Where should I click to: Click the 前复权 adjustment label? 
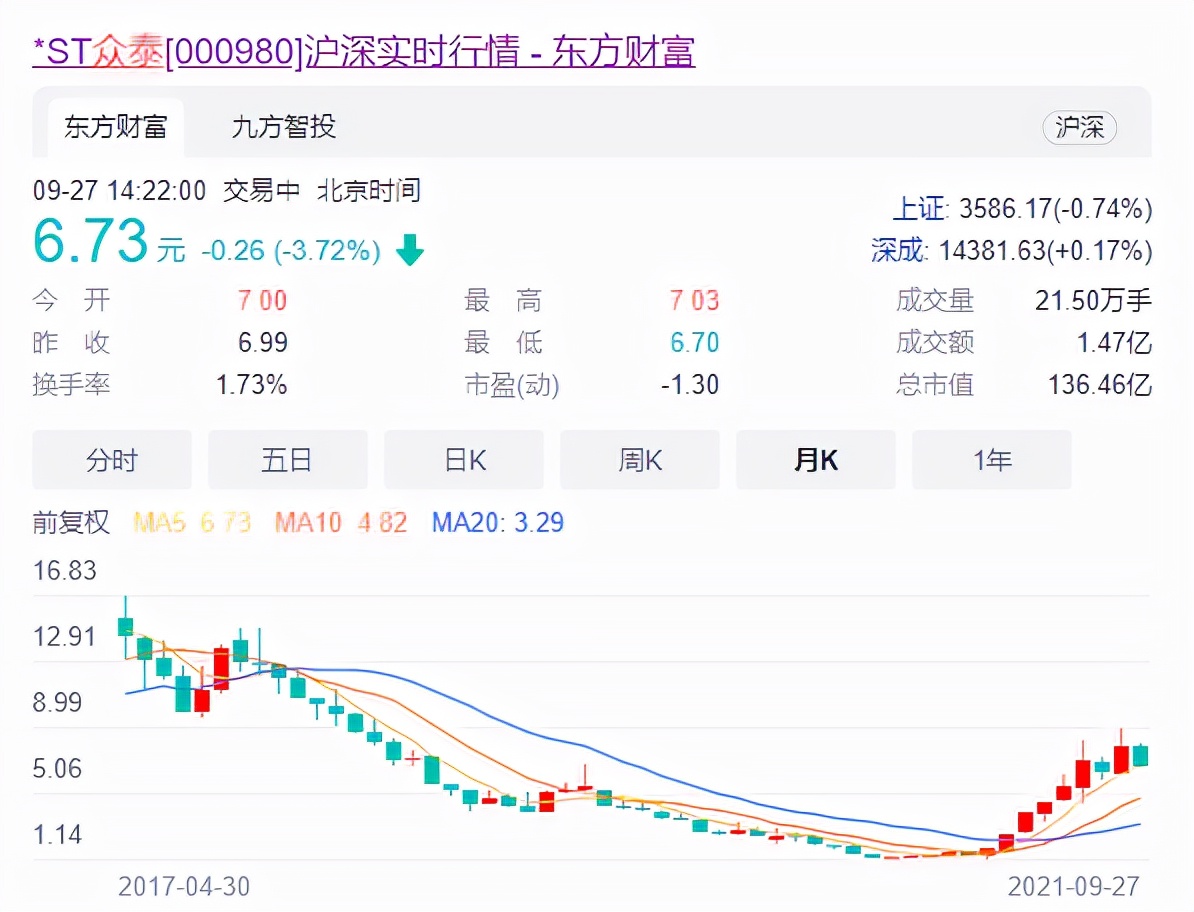tap(72, 522)
